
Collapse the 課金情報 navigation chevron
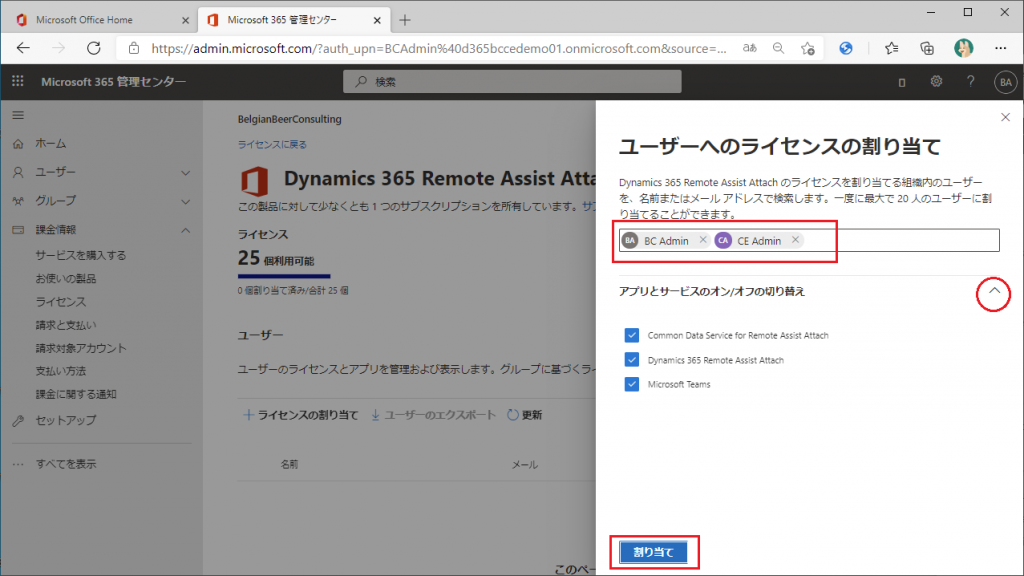[x=185, y=230]
